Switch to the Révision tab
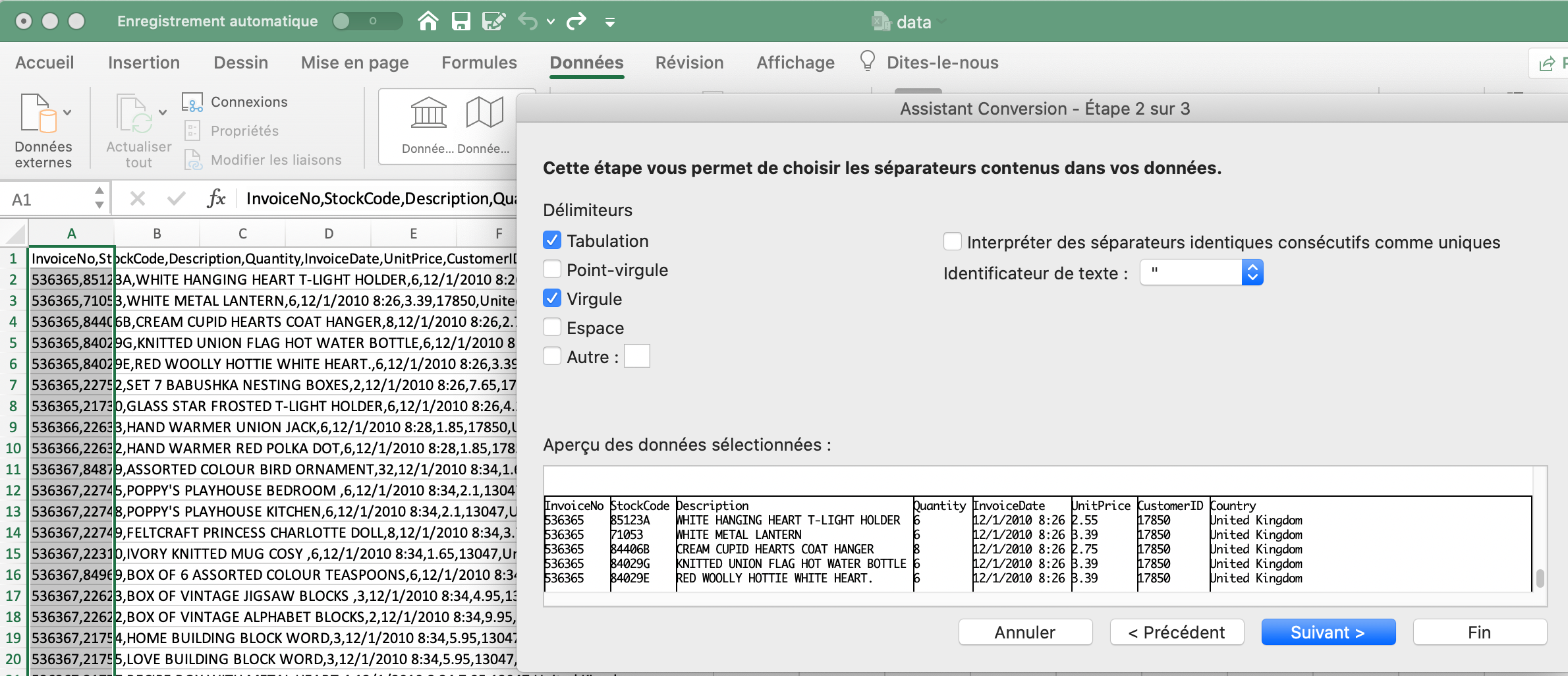The width and height of the screenshot is (1568, 676). pos(689,63)
